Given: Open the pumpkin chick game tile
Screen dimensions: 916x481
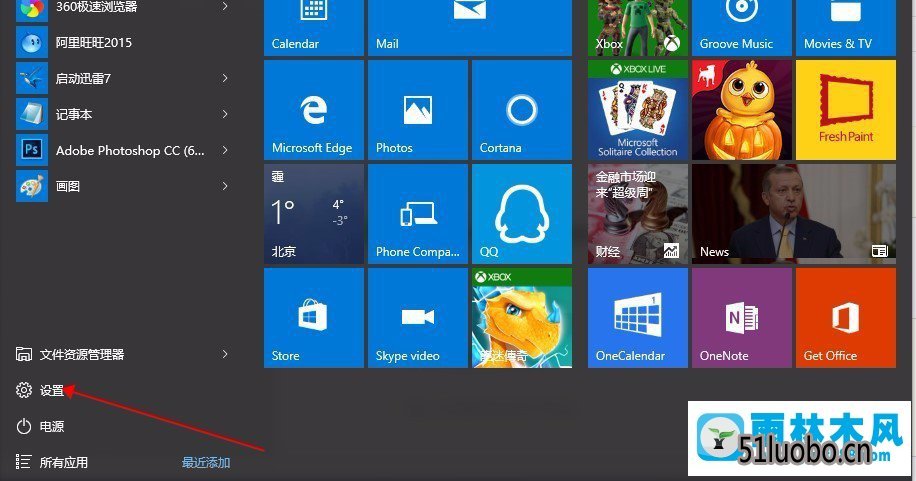Looking at the screenshot, I should pyautogui.click(x=742, y=110).
